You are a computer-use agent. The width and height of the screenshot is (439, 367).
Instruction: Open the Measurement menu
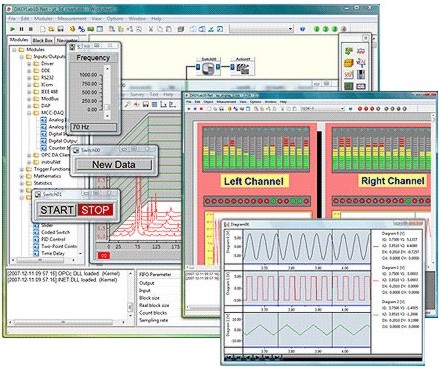coord(72,19)
